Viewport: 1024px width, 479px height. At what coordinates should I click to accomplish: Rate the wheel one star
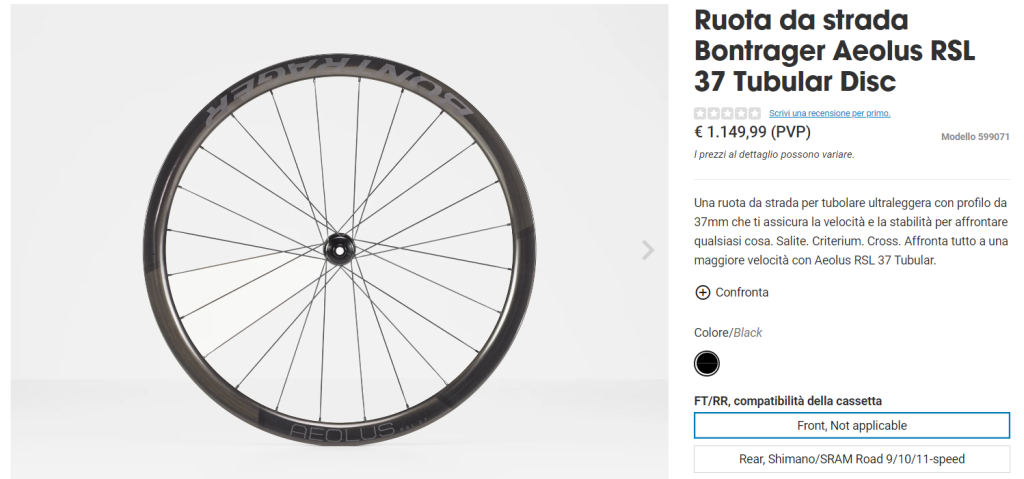tap(700, 113)
